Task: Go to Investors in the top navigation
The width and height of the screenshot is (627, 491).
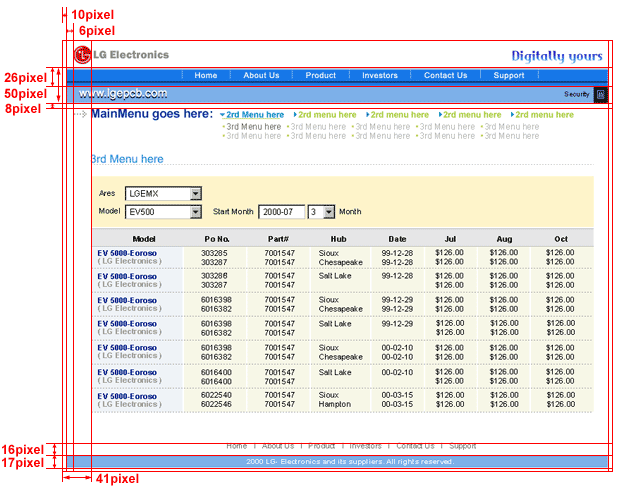Action: (x=379, y=75)
